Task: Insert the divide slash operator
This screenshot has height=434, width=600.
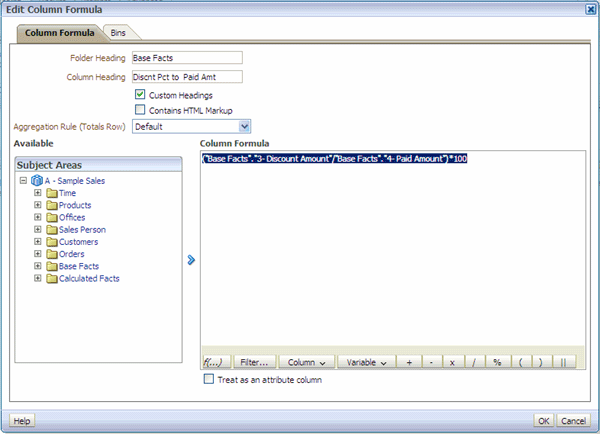Action: (474, 362)
